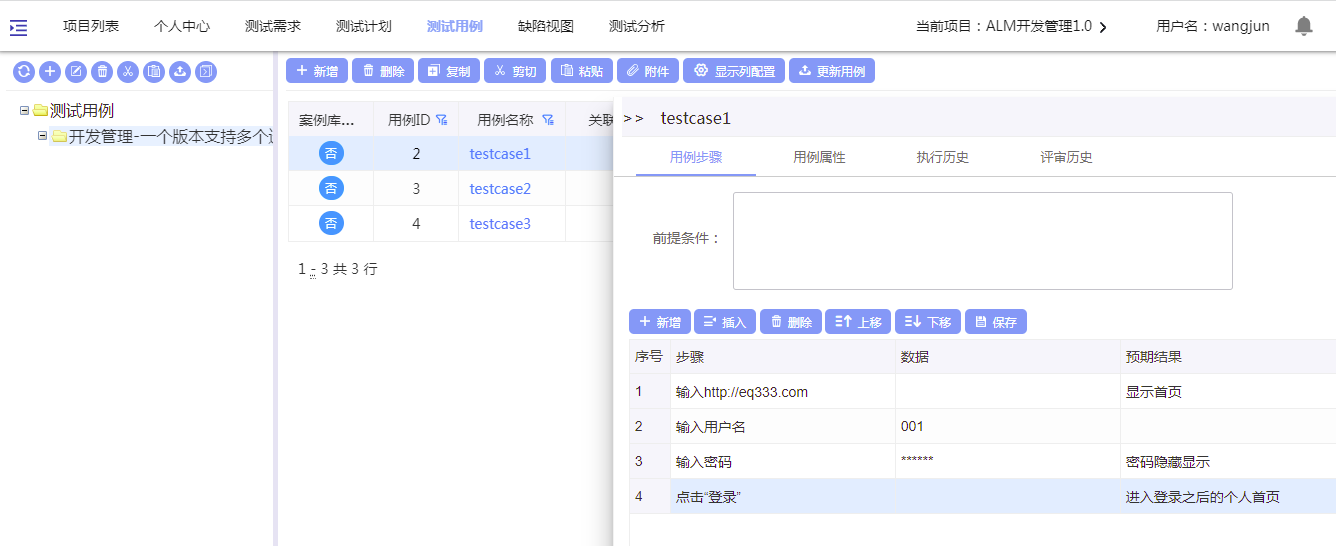Open the testcase2 link

500,189
